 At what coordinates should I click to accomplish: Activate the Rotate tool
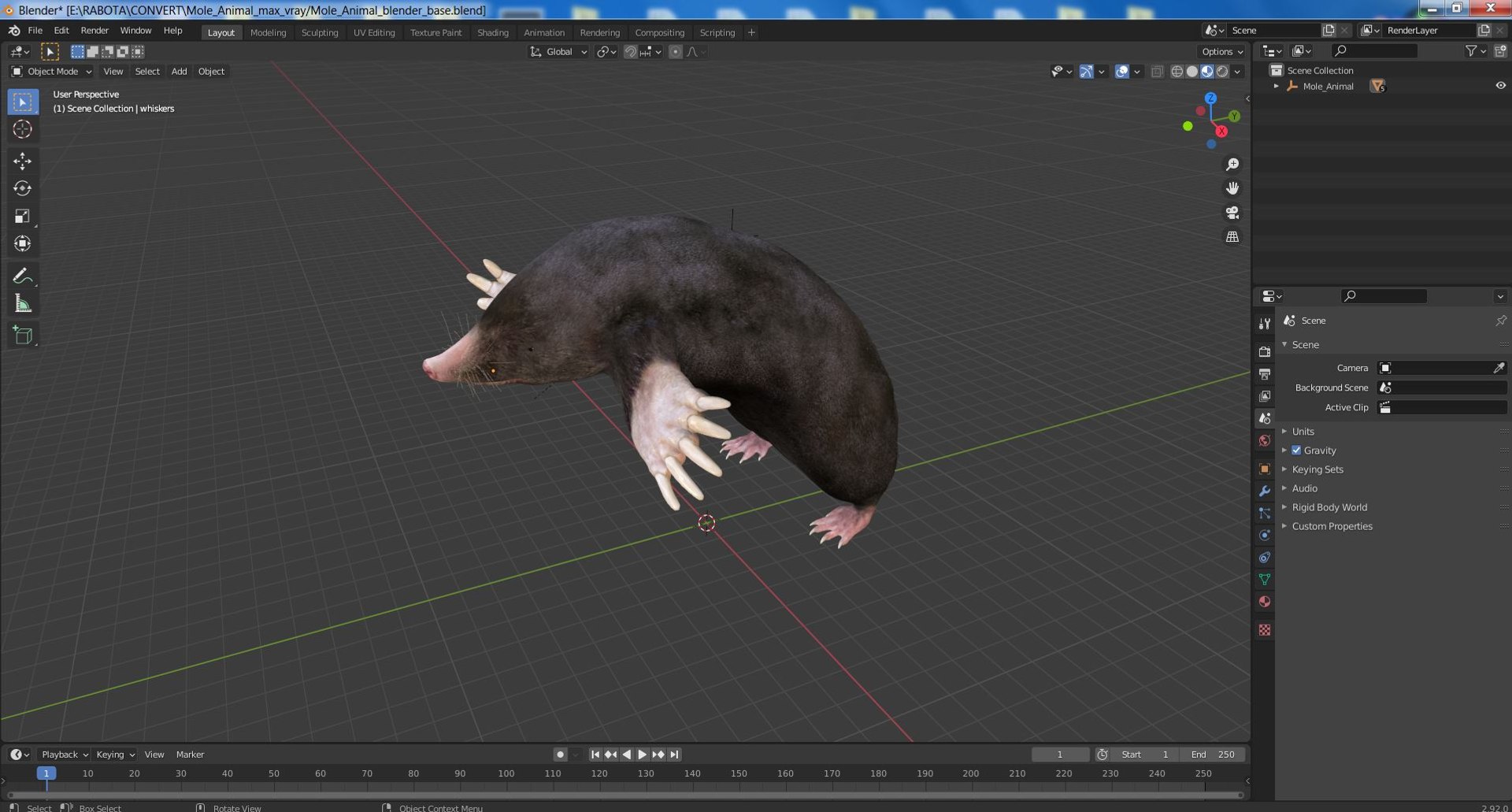pyautogui.click(x=22, y=188)
